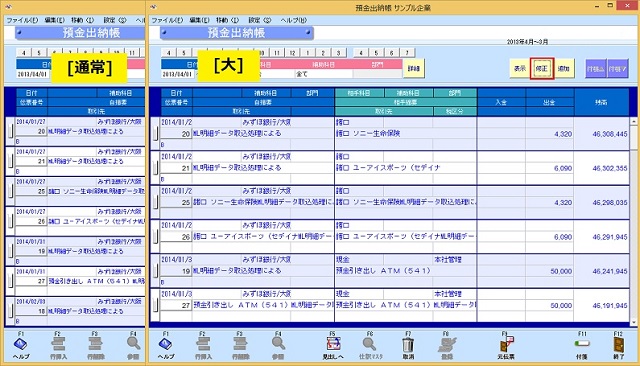Click 諸口 ソニー生命保険 cell in entry 20
The width and height of the screenshot is (640, 366).
point(406,133)
